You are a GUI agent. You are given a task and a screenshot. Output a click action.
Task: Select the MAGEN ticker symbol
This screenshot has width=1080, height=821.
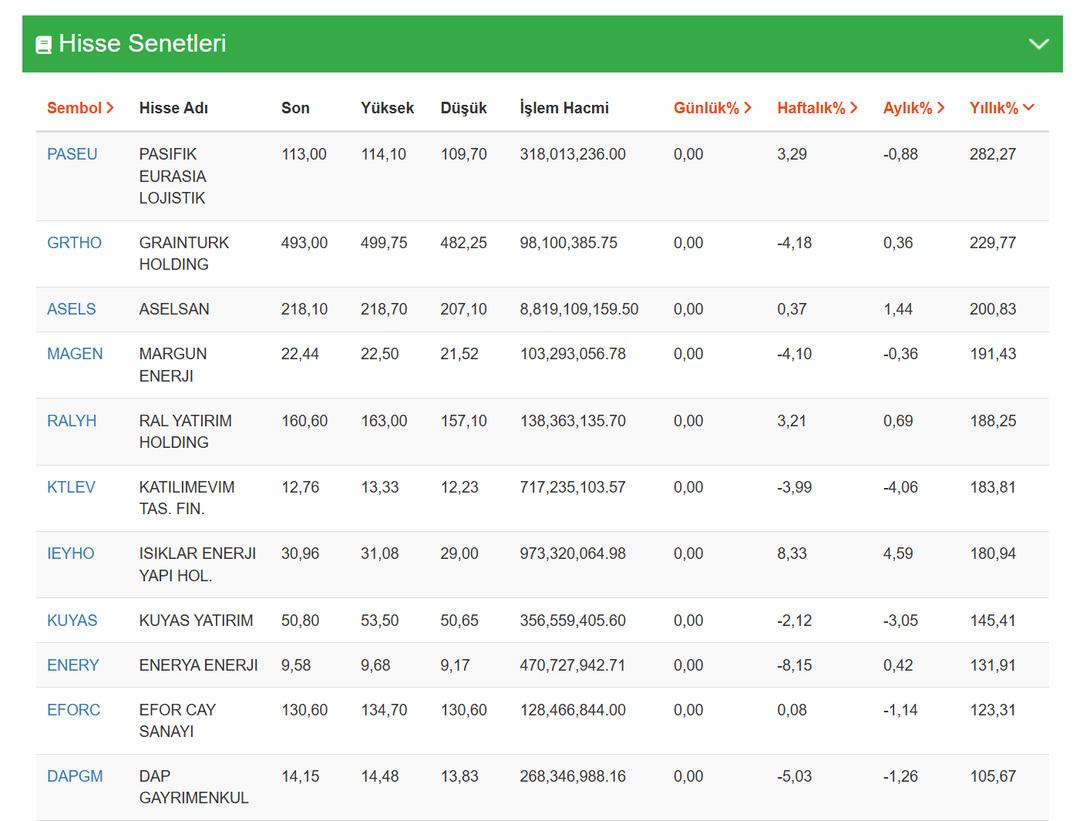(x=74, y=354)
